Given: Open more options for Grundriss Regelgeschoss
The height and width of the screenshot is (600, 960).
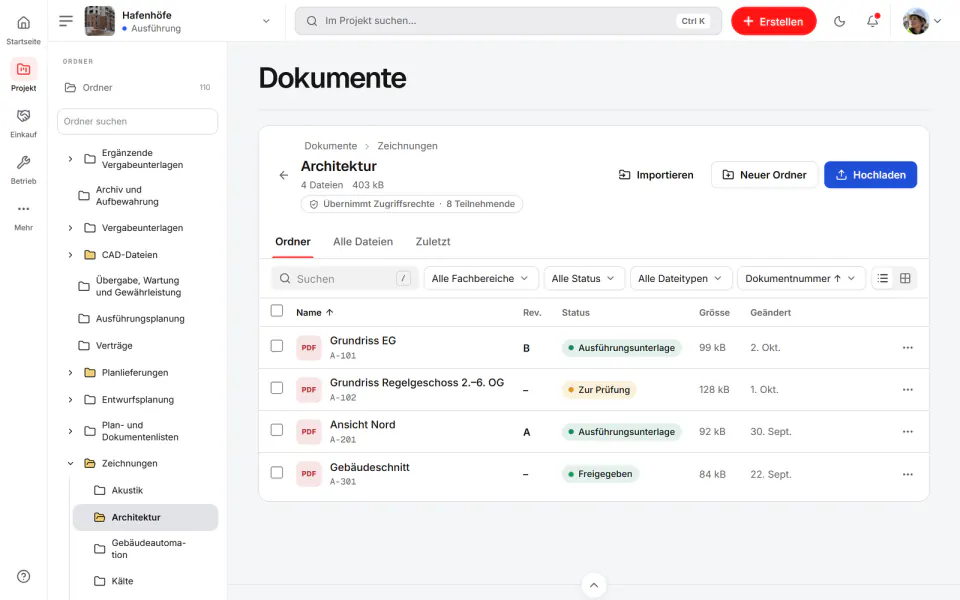Looking at the screenshot, I should pos(907,389).
